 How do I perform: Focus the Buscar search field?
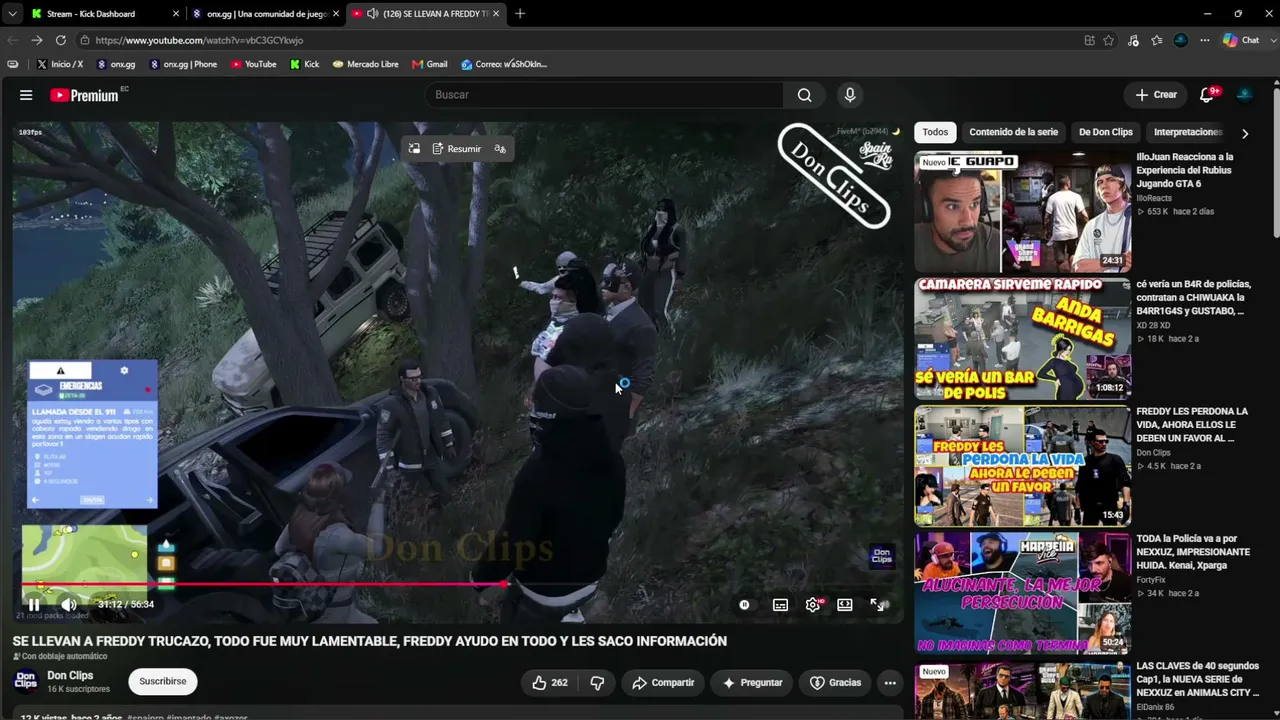pos(605,95)
